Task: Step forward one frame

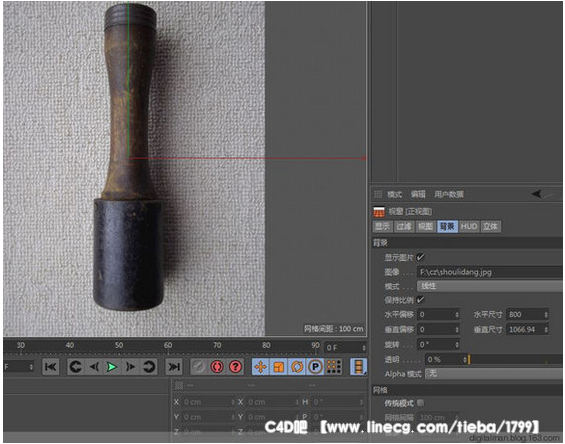Action: [130, 367]
